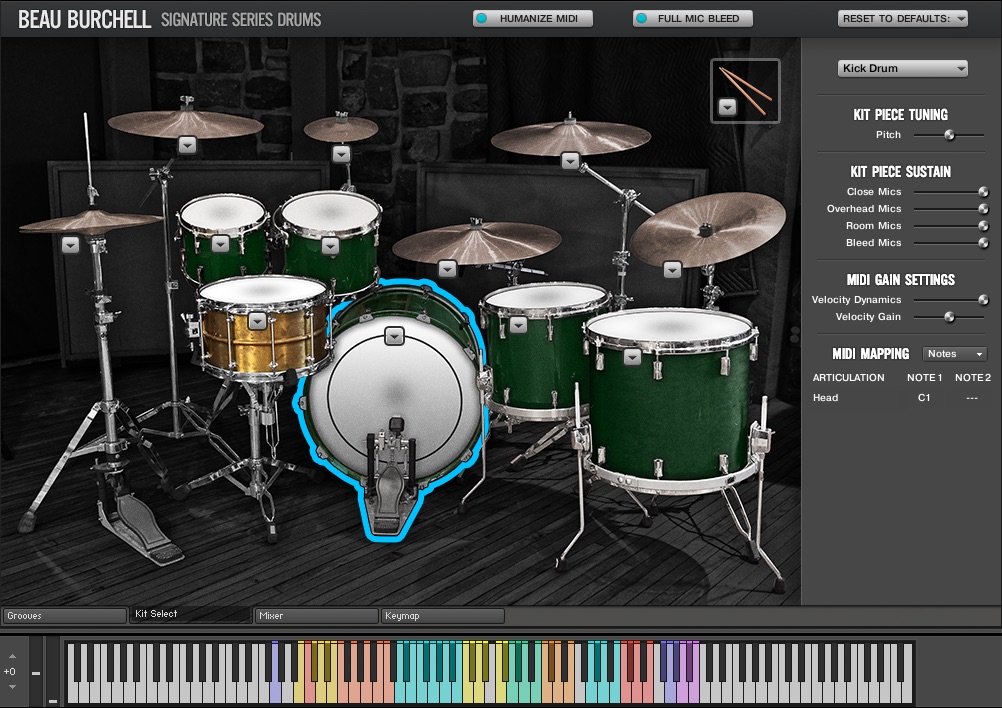The image size is (1002, 708).
Task: Switch to the Mixer tab
Action: [x=315, y=615]
